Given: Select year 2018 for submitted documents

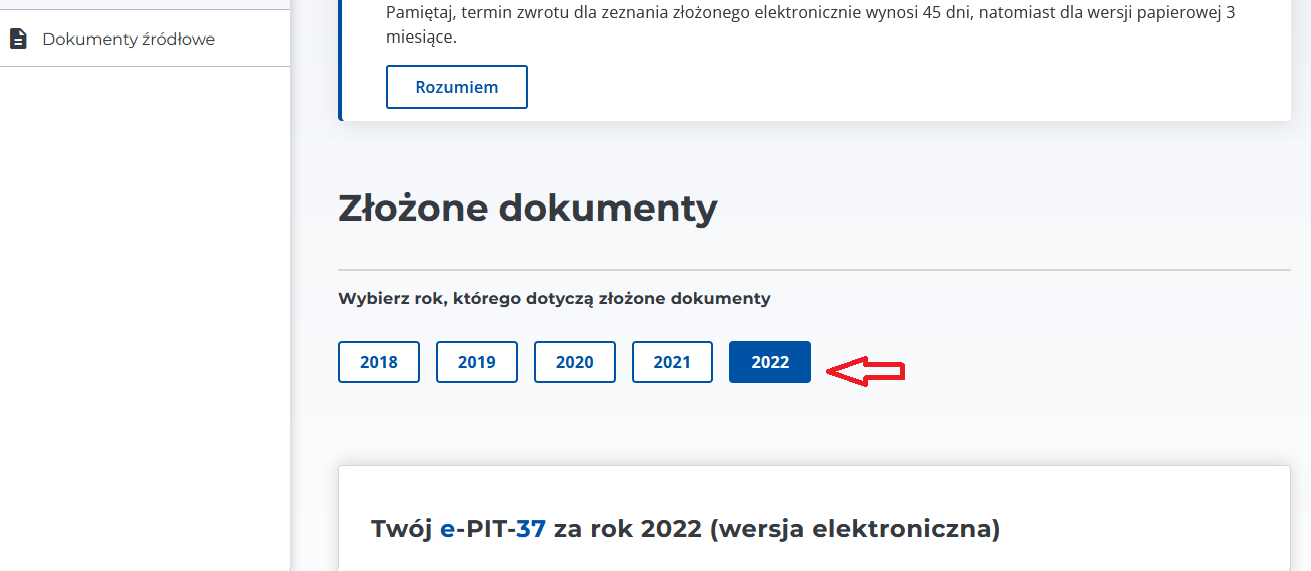Looking at the screenshot, I should [379, 362].
